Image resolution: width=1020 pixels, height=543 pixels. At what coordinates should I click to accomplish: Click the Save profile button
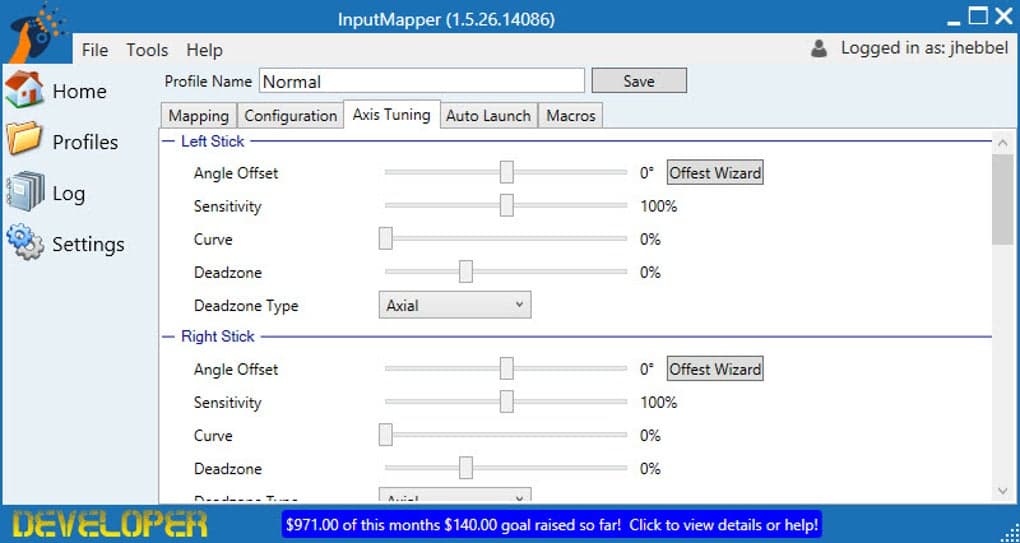coord(639,81)
